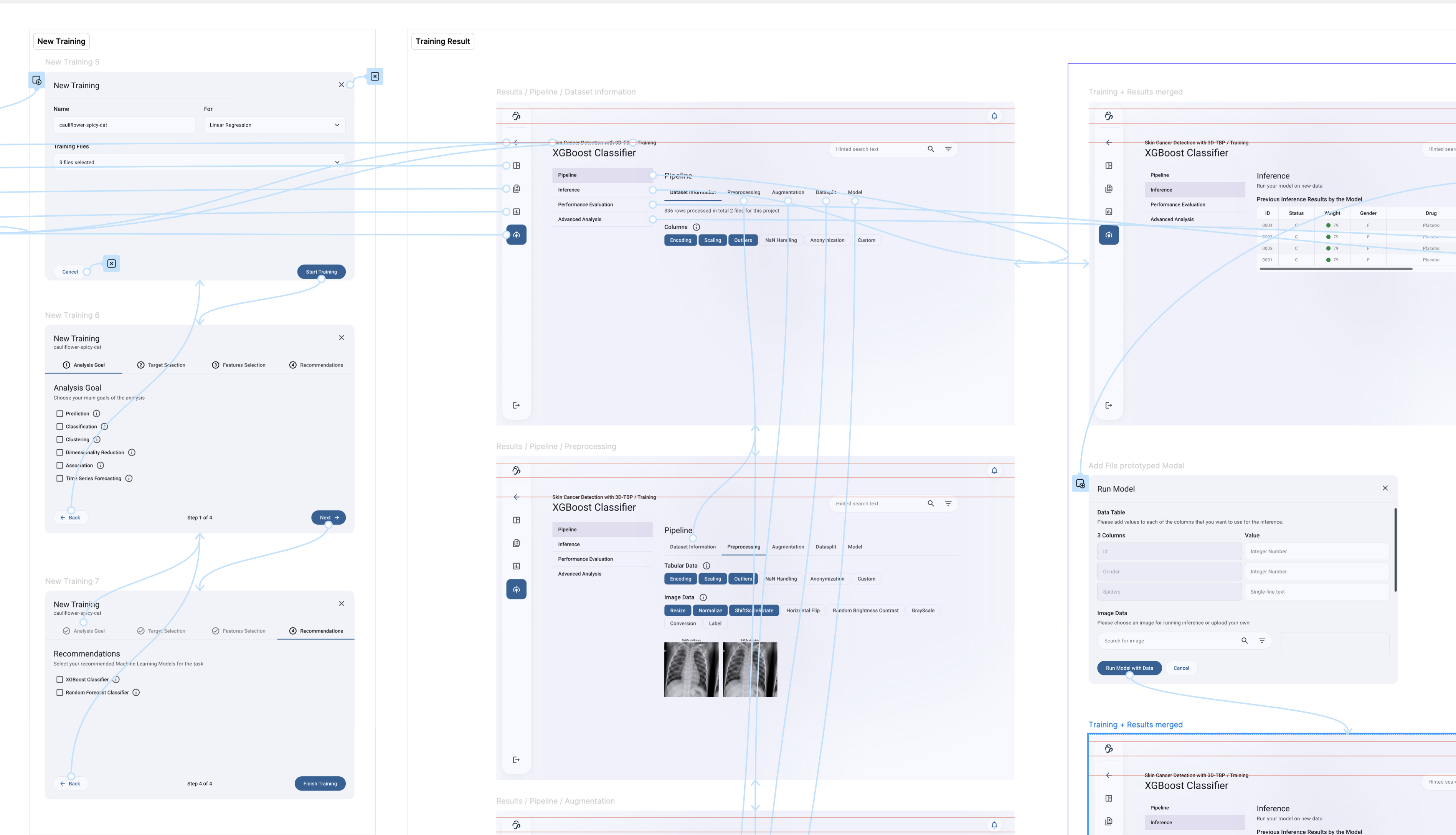The image size is (1456, 835).
Task: Click filter icon in Run Model image search
Action: (1261, 640)
